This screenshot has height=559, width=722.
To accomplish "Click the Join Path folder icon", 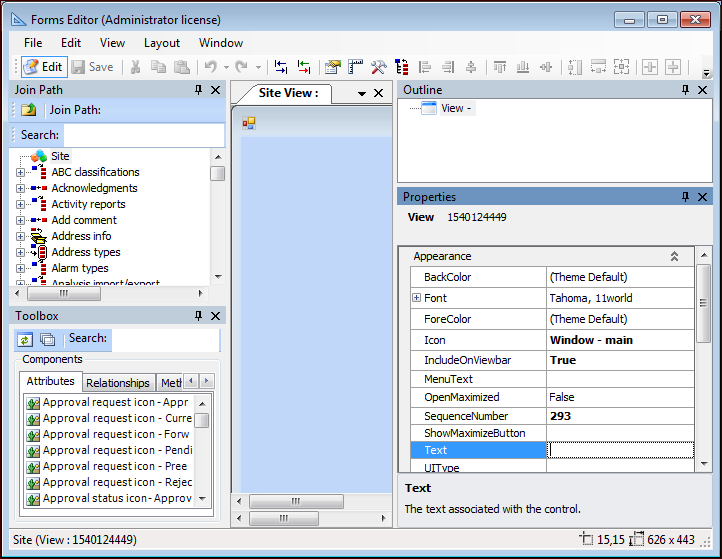I will point(28,110).
